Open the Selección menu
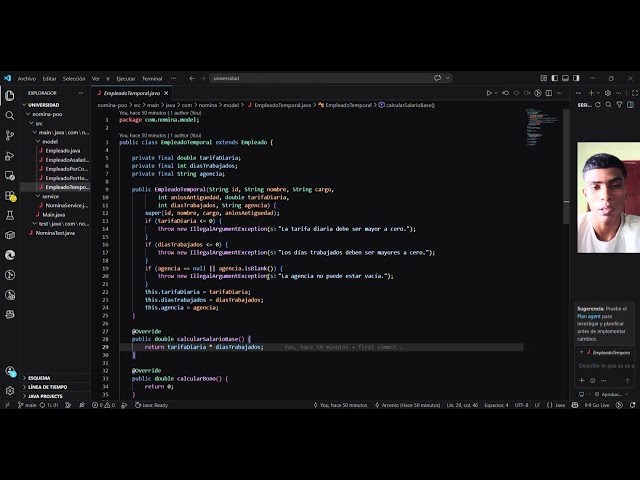Image resolution: width=640 pixels, height=480 pixels. [x=74, y=78]
